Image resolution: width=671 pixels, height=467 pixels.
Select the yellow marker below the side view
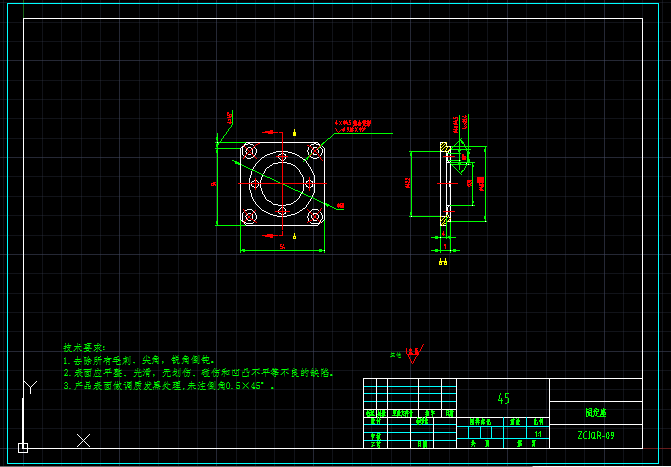[x=443, y=262]
